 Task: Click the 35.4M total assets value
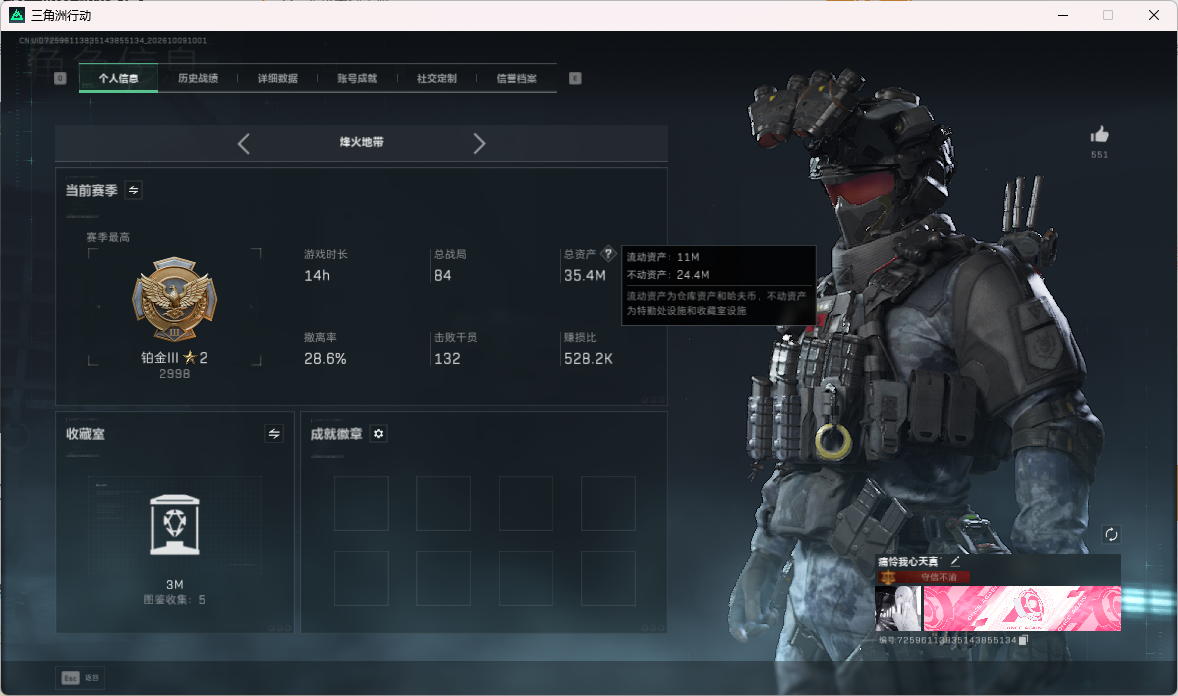tap(584, 276)
